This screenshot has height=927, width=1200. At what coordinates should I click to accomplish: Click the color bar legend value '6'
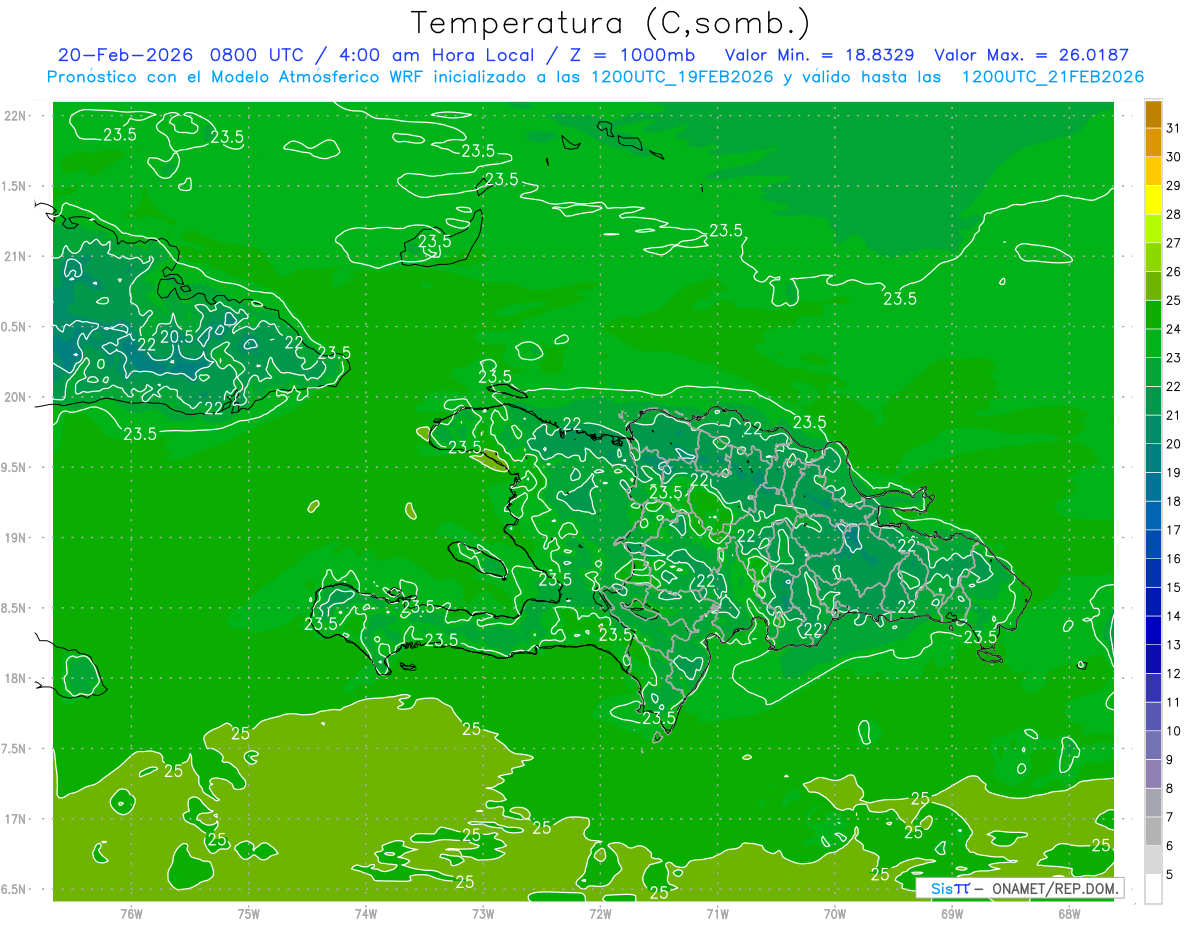[1170, 846]
